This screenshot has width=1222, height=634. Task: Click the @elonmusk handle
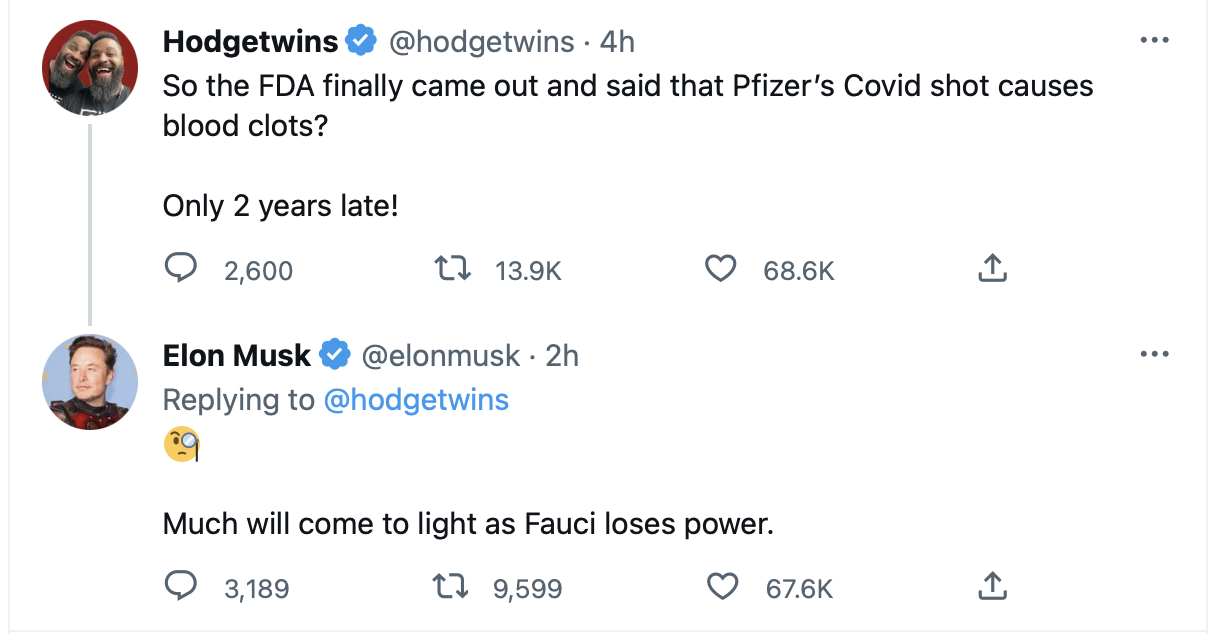point(440,355)
